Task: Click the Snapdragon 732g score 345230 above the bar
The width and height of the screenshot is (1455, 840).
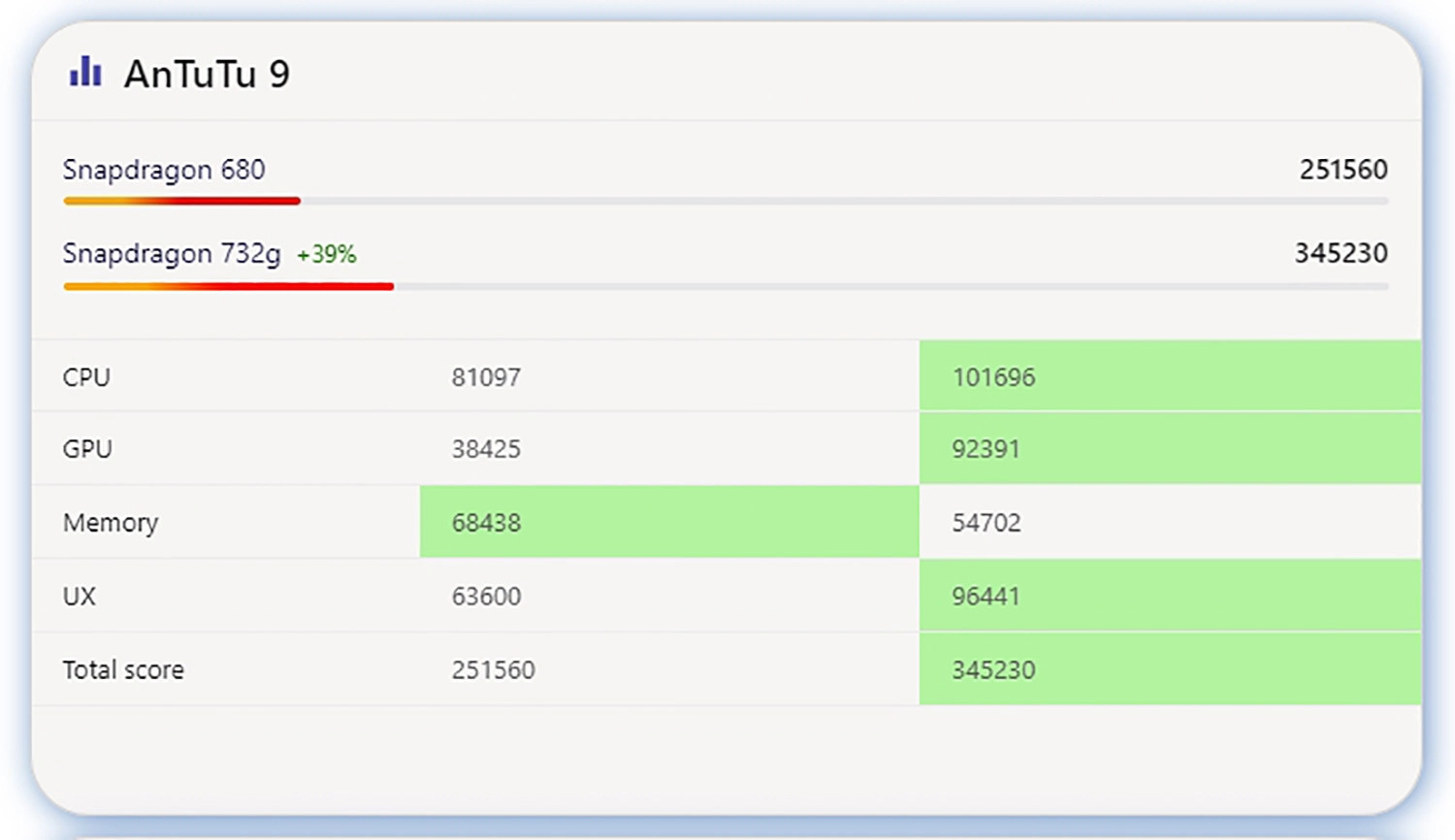Action: pos(1342,253)
